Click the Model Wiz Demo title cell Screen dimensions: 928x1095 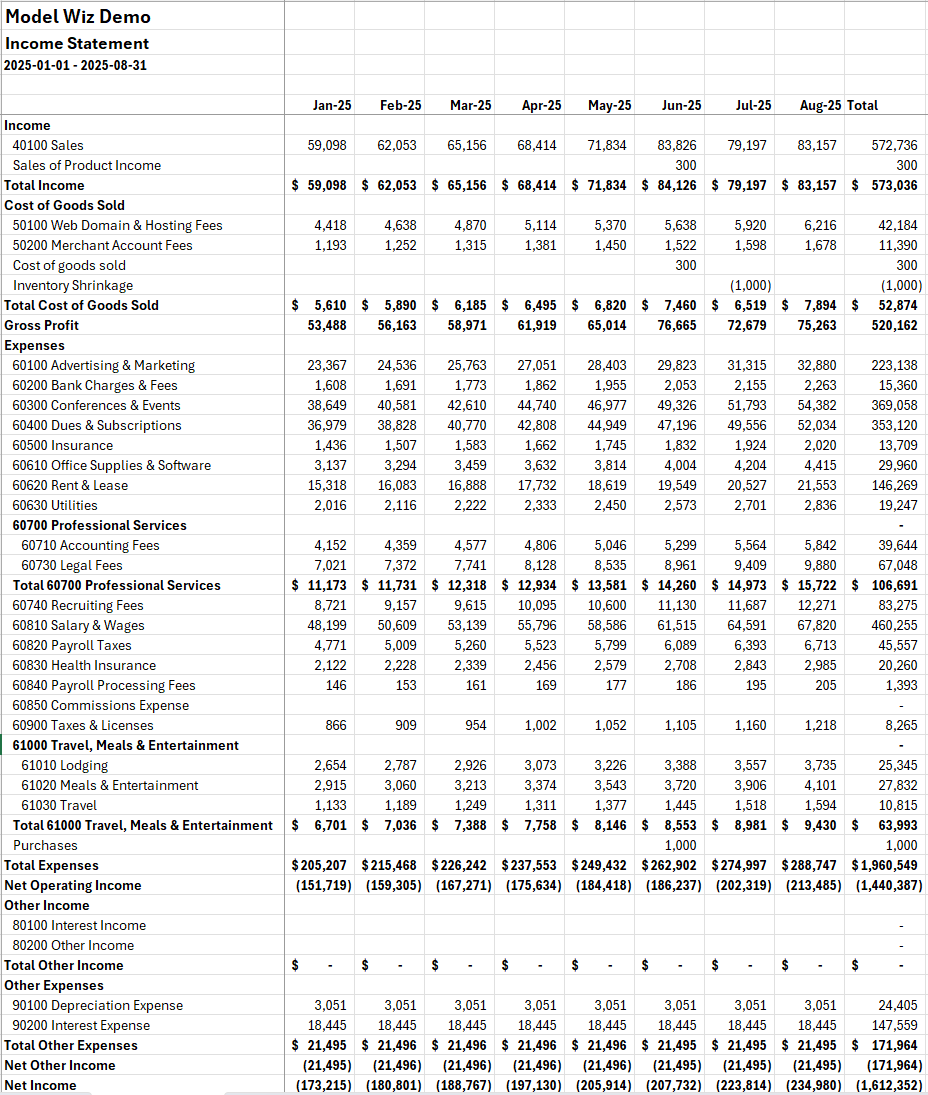point(78,17)
